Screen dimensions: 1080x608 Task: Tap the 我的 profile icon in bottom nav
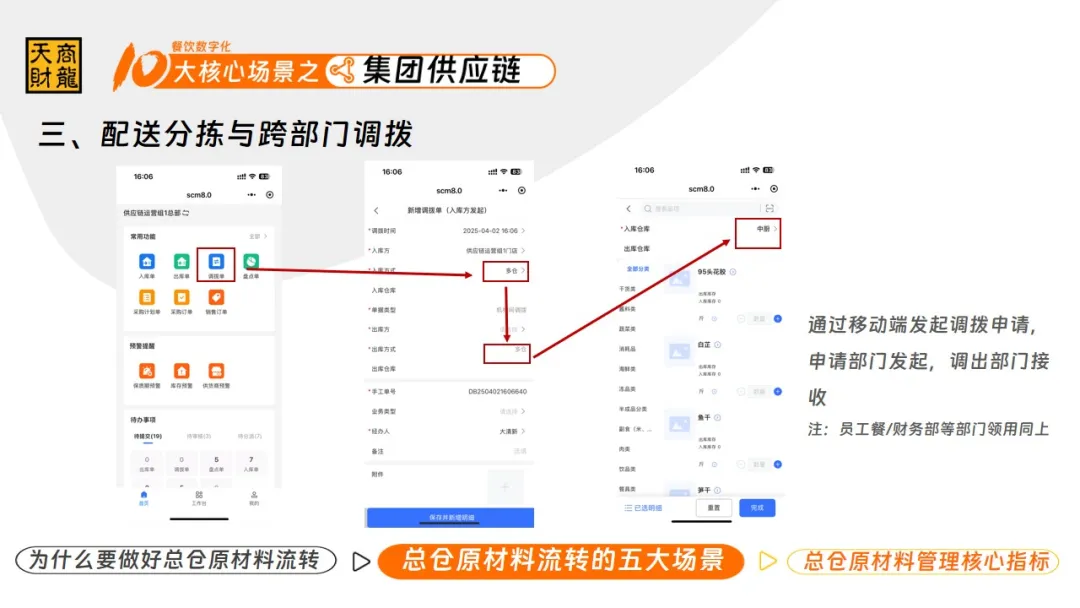(x=253, y=494)
